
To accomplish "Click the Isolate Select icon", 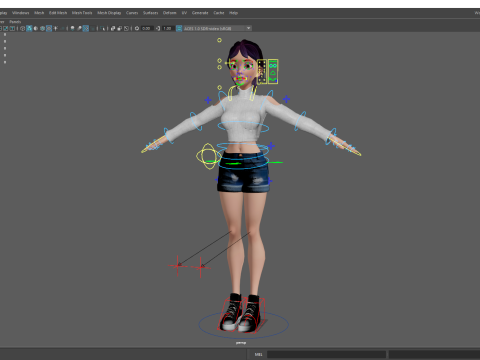I will [x=102, y=28].
